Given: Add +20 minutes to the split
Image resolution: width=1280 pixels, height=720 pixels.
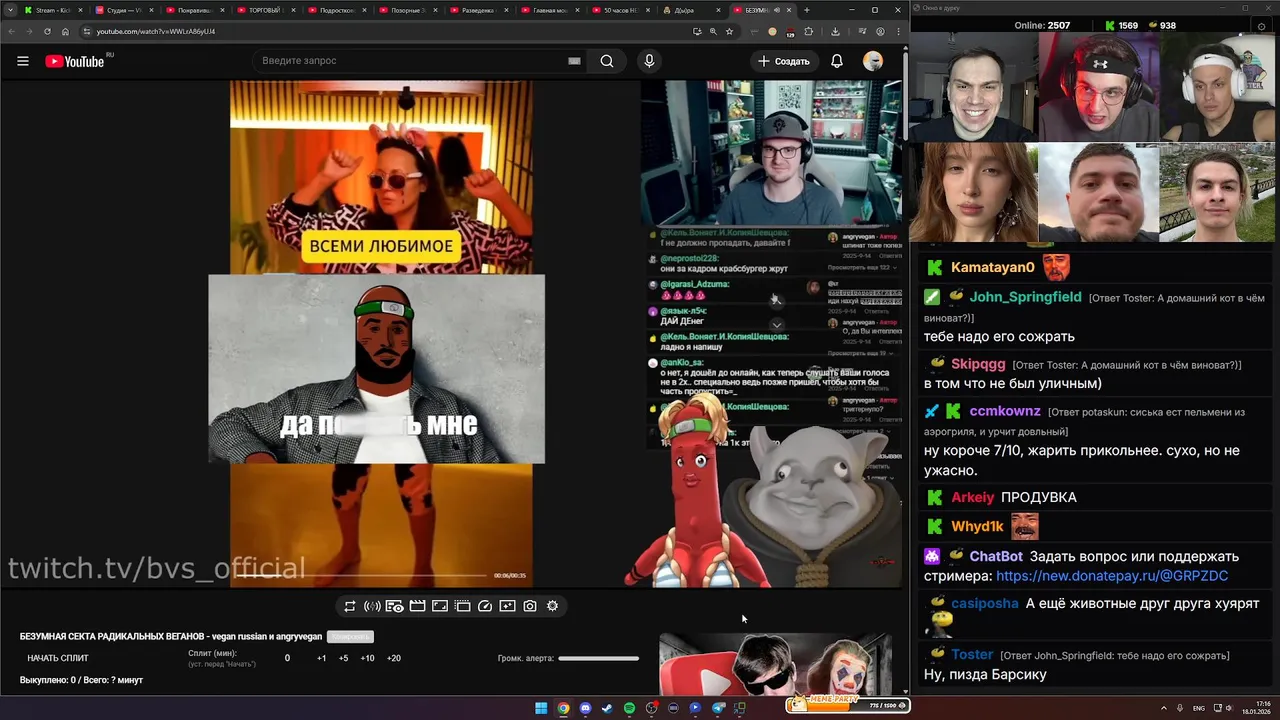Looking at the screenshot, I should click(x=394, y=658).
